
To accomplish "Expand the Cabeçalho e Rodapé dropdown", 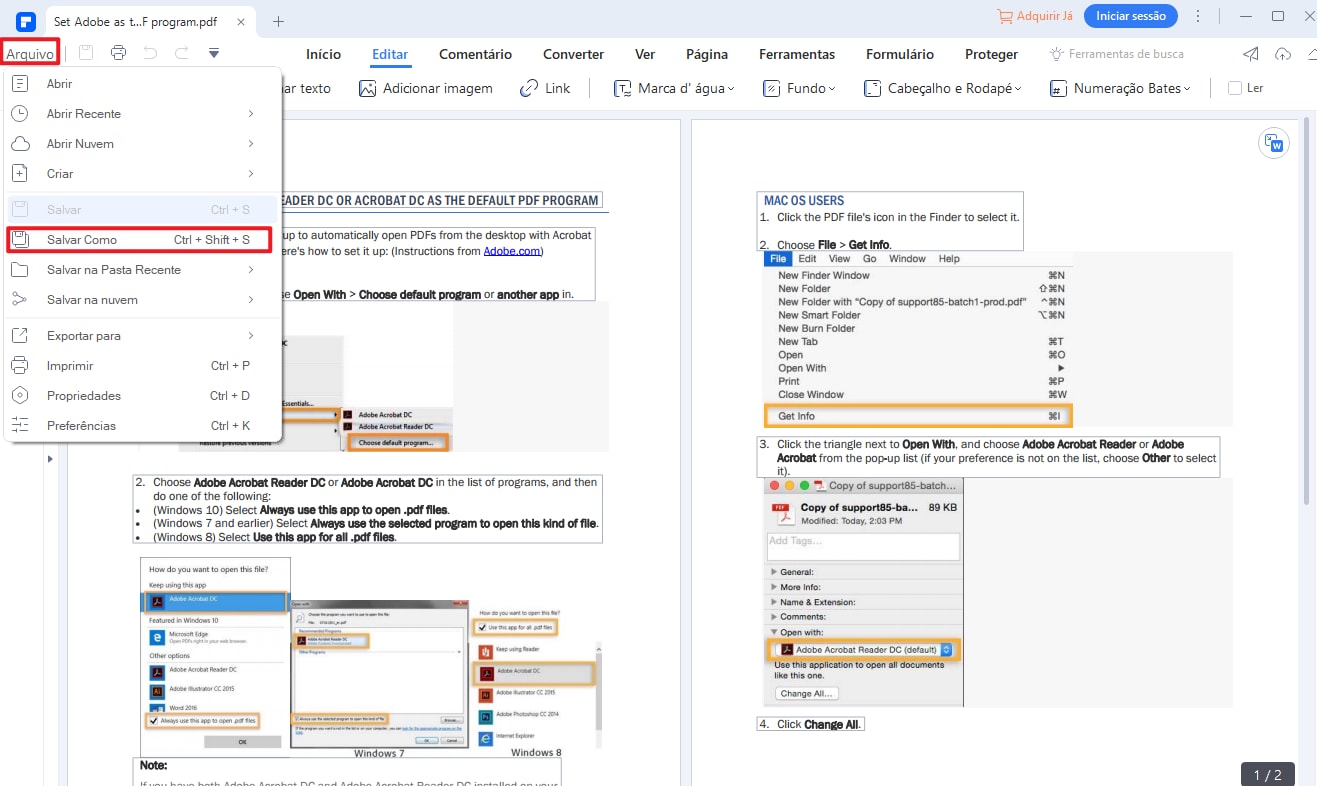I will (x=1019, y=89).
